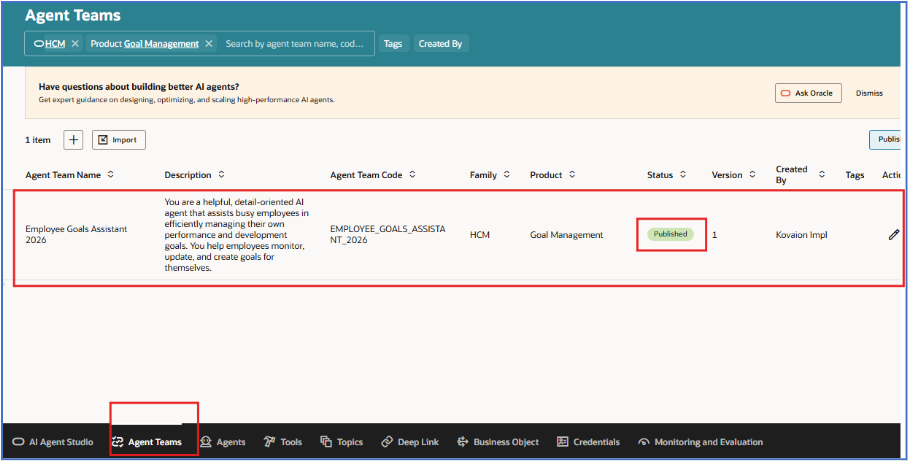Switch to the Business Object tab
909x462 pixels.
tap(498, 442)
